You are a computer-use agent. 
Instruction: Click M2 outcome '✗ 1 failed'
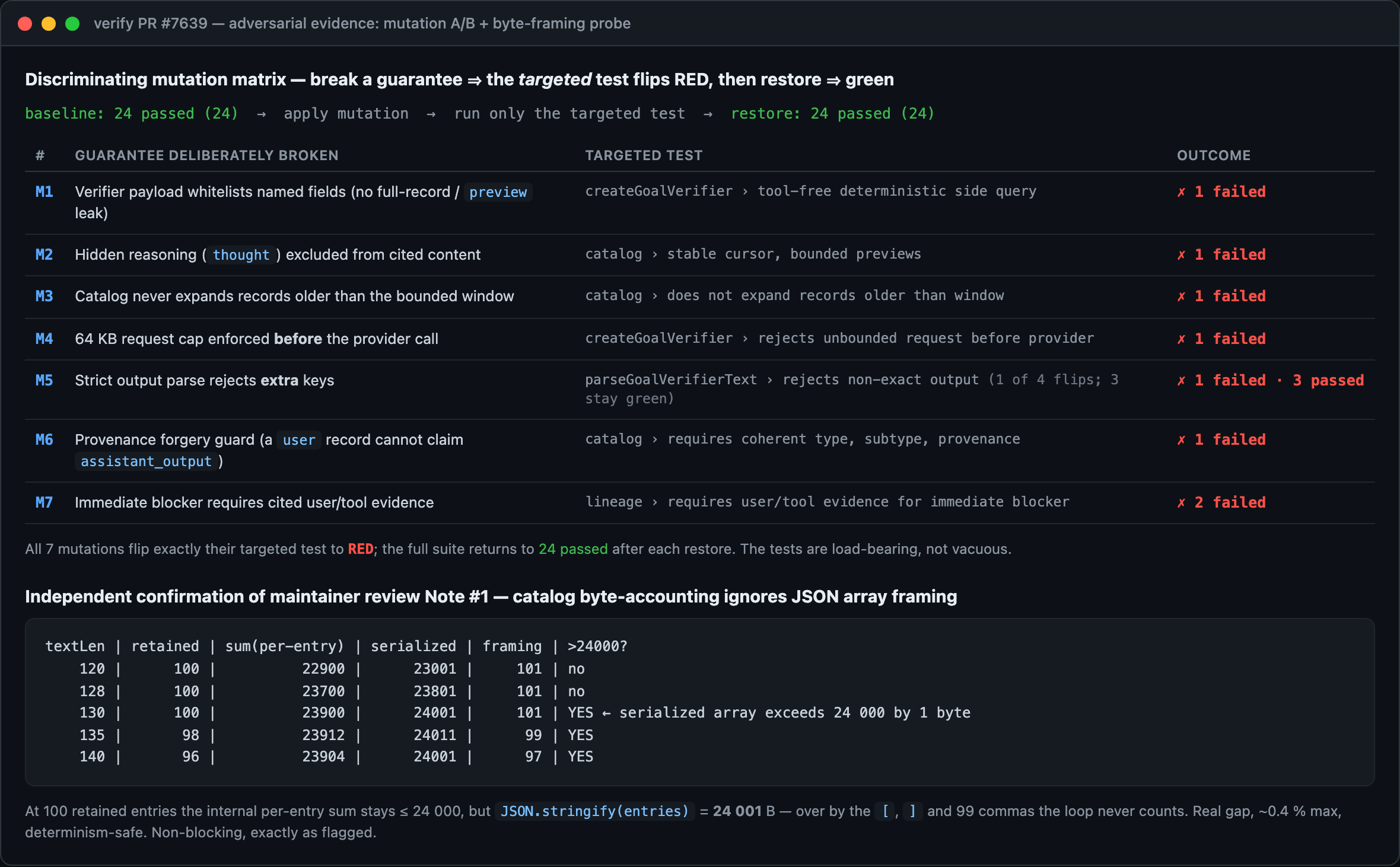[x=1221, y=254]
